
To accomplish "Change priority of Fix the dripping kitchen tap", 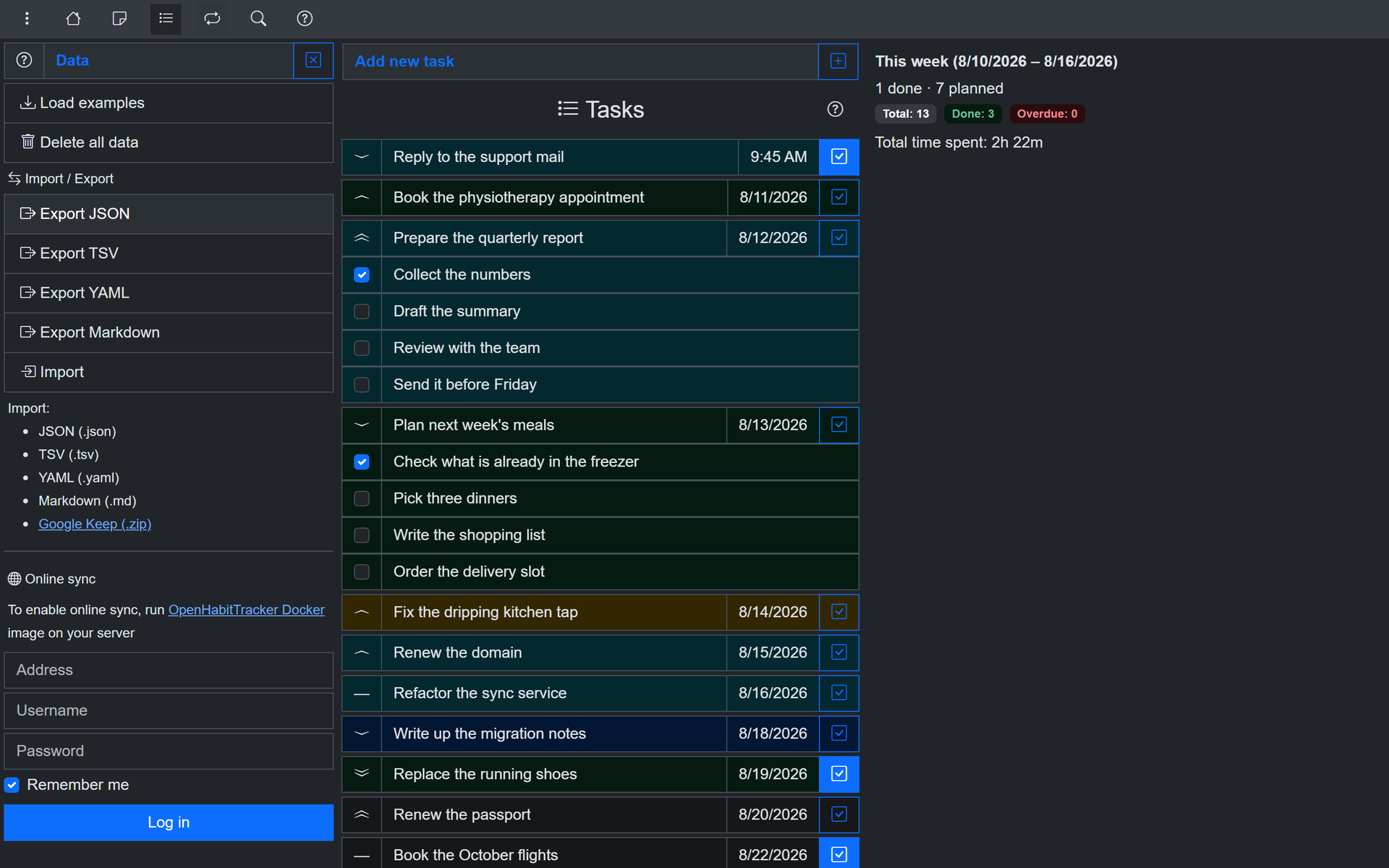I will coord(362,612).
